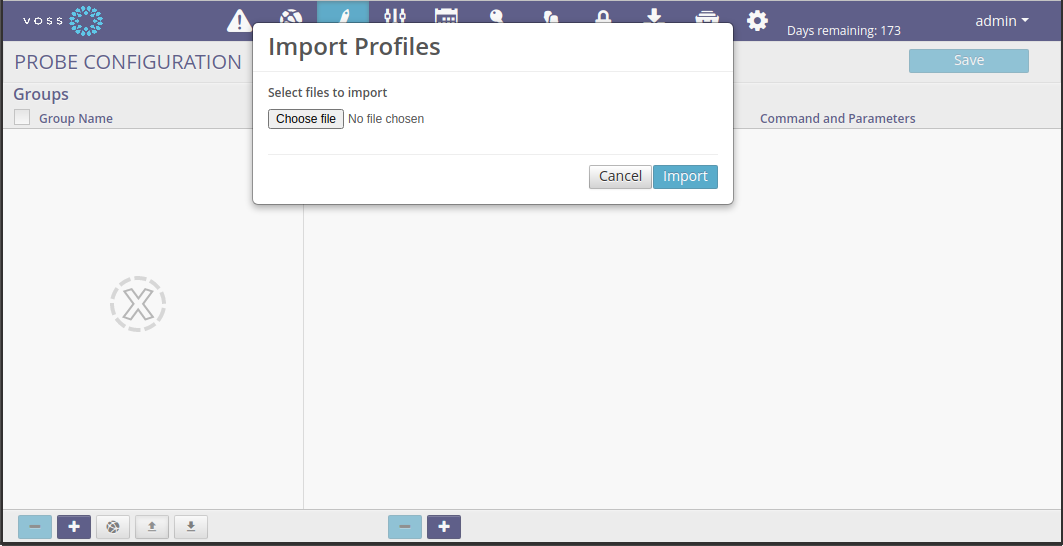Click the PROBE CONFIGURATION page title

click(128, 62)
